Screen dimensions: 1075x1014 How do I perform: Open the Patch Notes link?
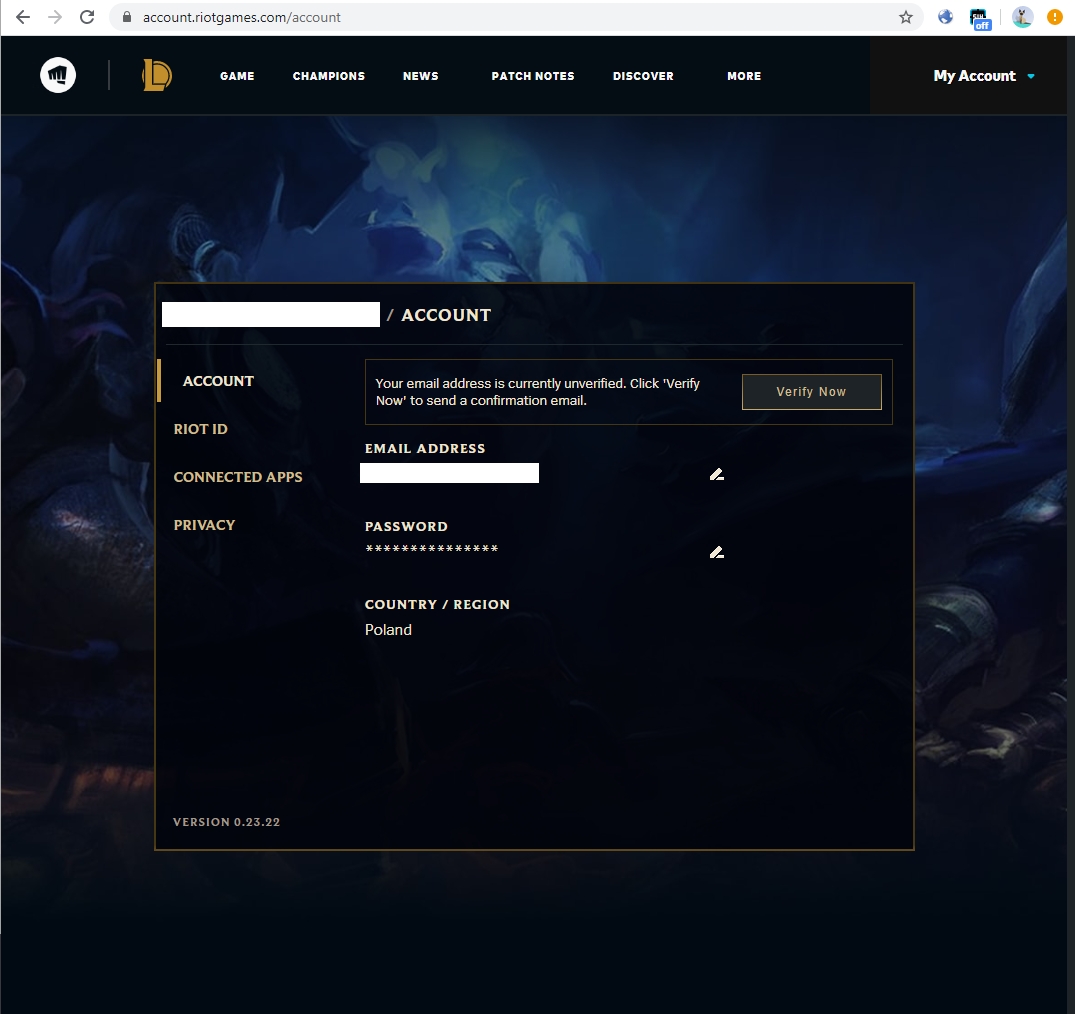point(533,76)
